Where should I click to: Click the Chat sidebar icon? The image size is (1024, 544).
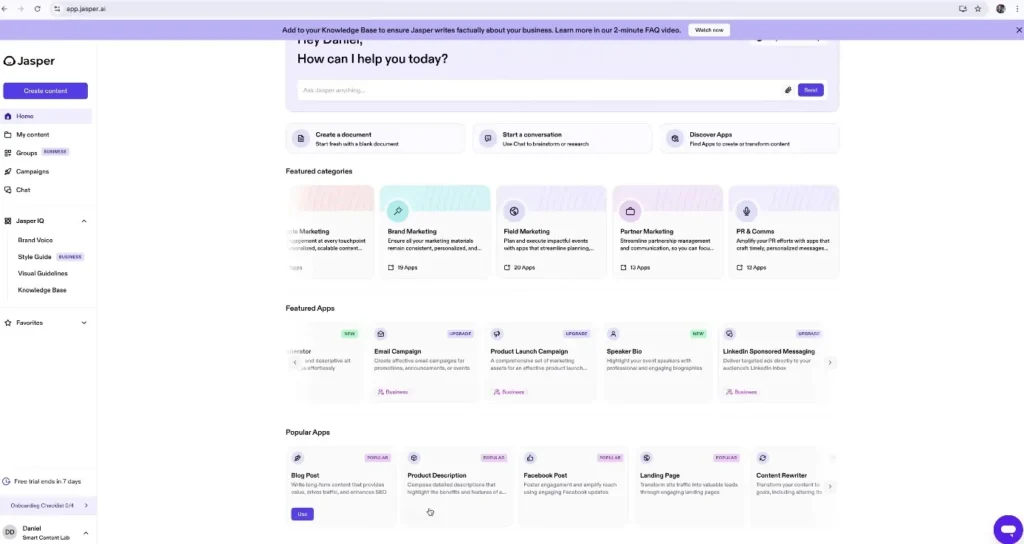(x=8, y=189)
